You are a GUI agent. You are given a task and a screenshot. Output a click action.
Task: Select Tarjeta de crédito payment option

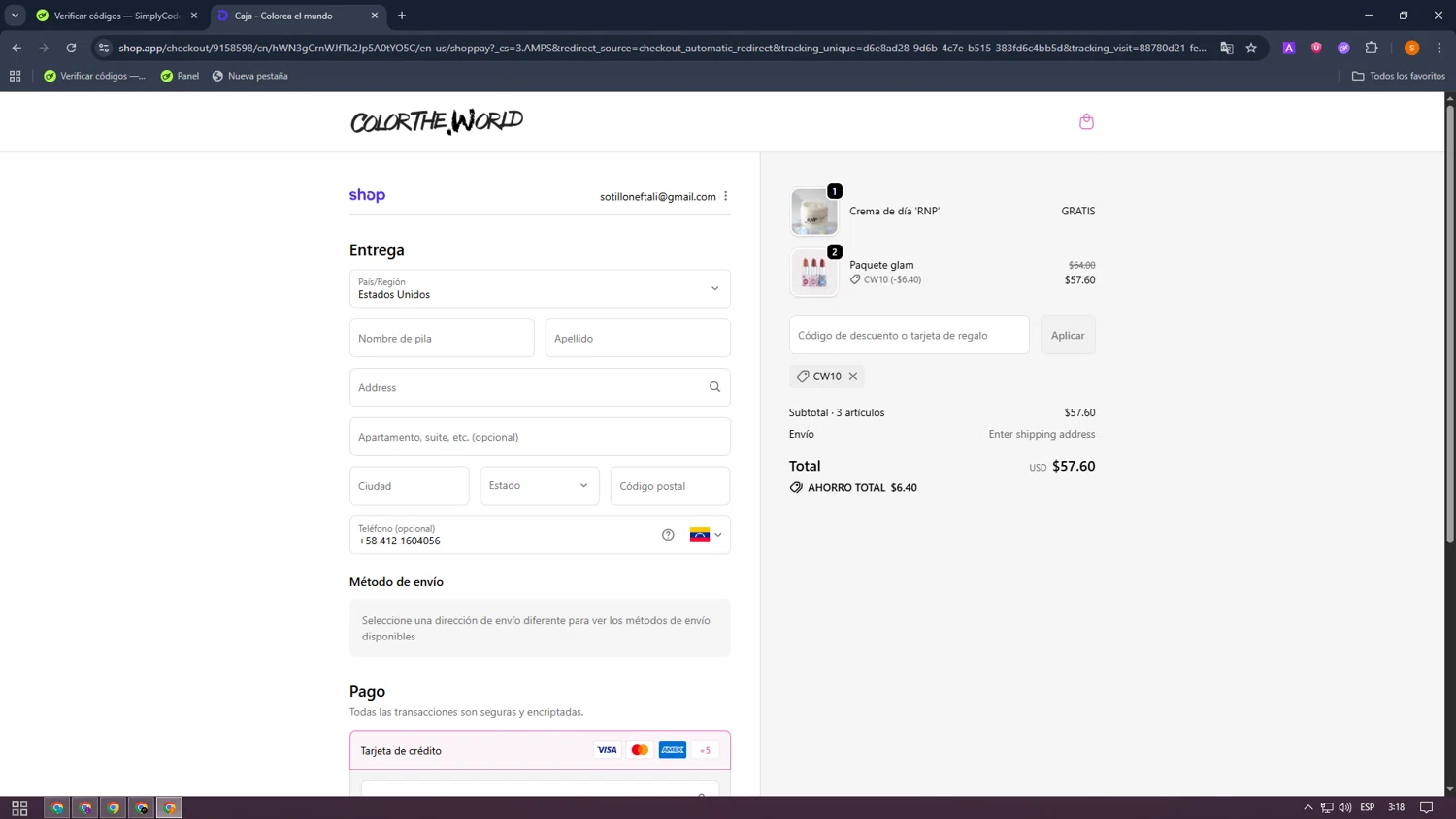pos(540,750)
